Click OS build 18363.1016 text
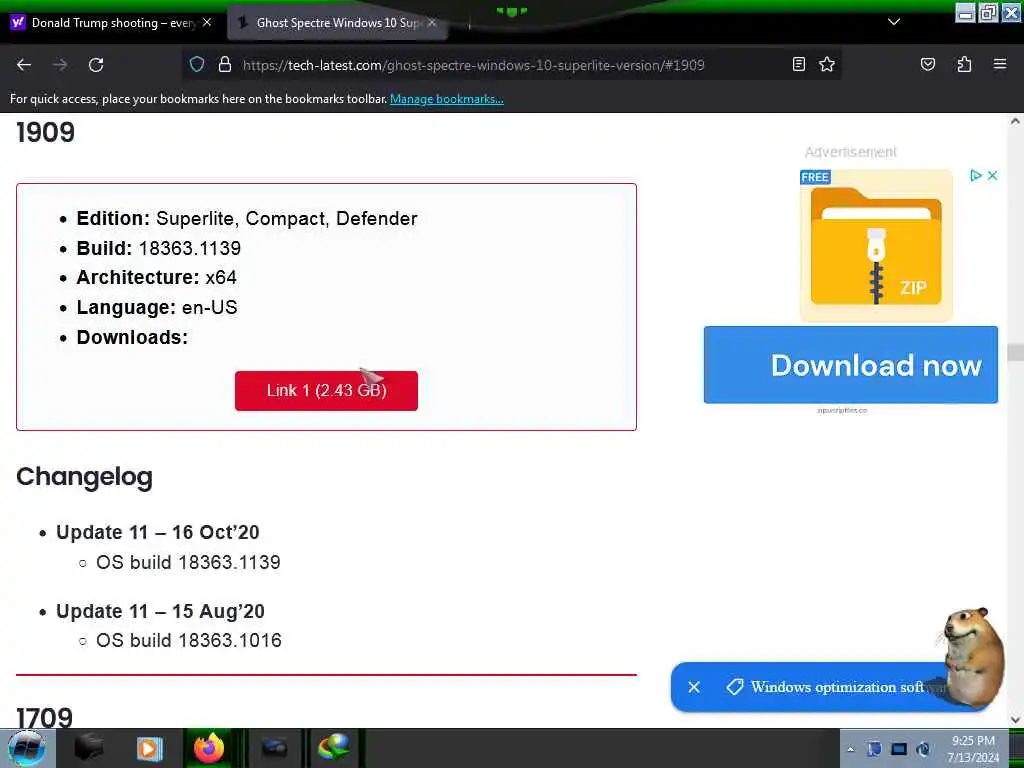Viewport: 1024px width, 768px height. pos(189,641)
